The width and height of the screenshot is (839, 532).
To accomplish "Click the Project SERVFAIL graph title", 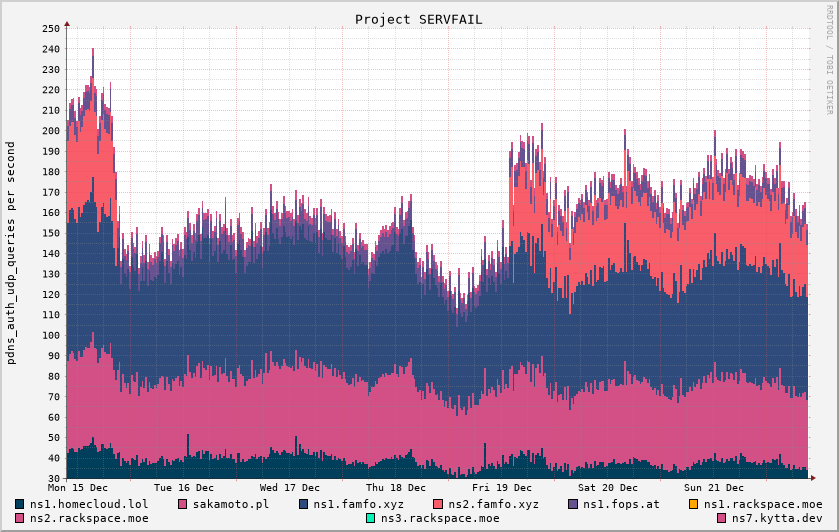I will [418, 19].
